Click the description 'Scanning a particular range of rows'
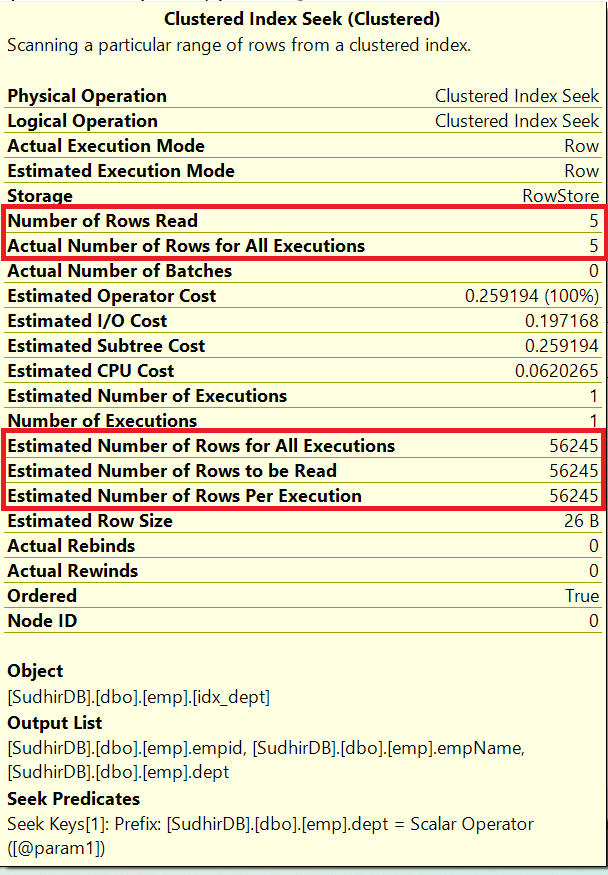The height and width of the screenshot is (875, 608). (239, 45)
